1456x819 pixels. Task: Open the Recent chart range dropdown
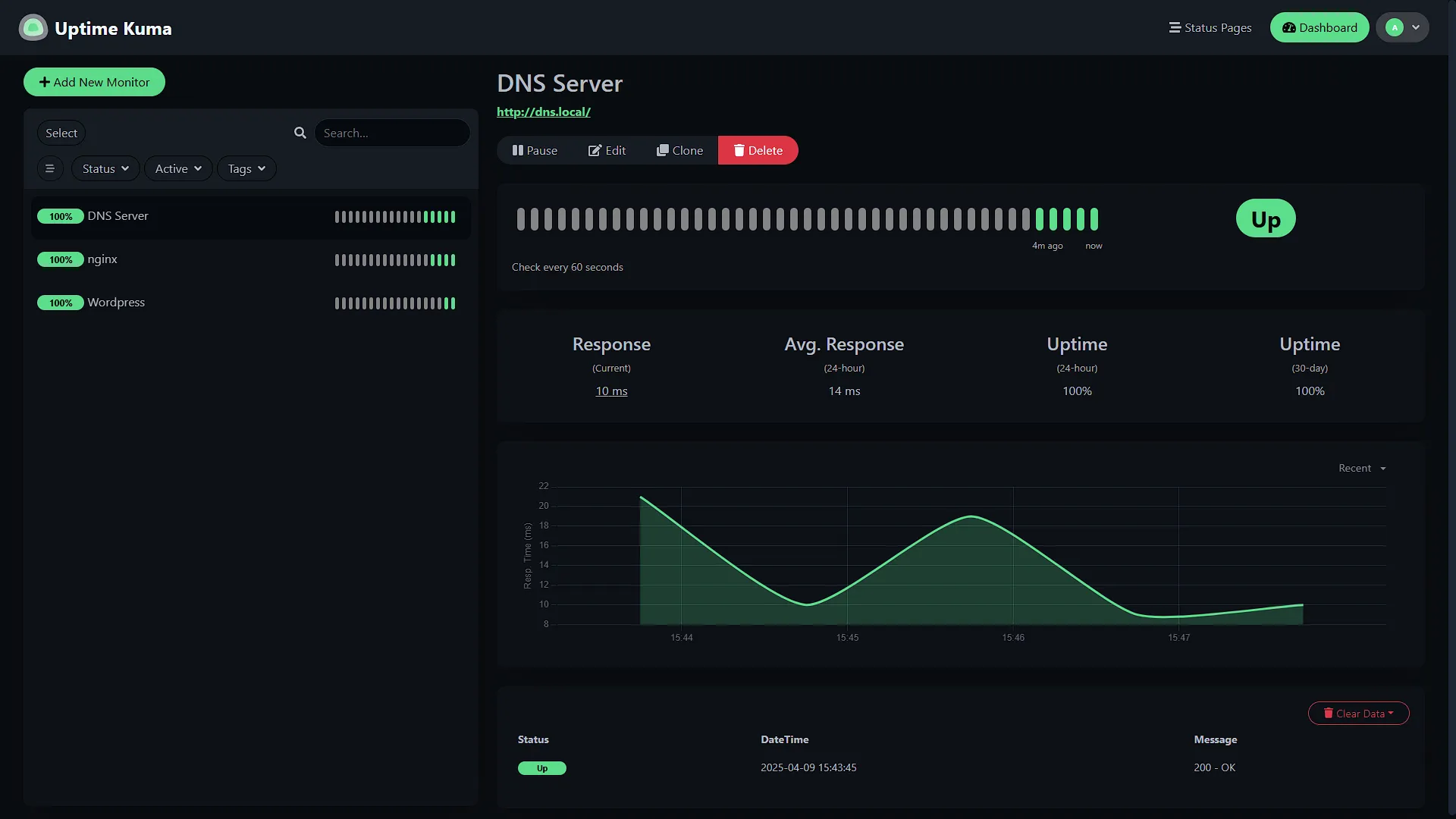coord(1362,468)
